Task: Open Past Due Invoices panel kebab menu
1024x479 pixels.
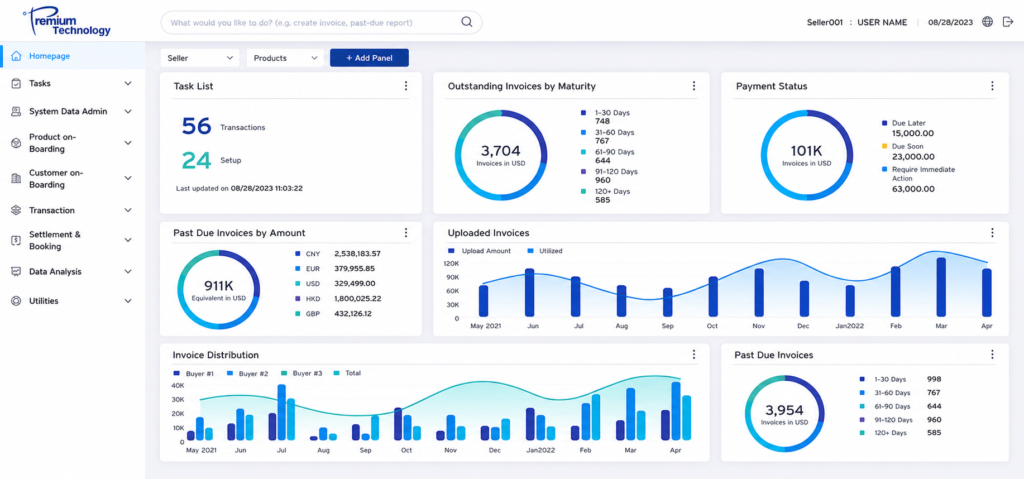Action: tap(992, 354)
